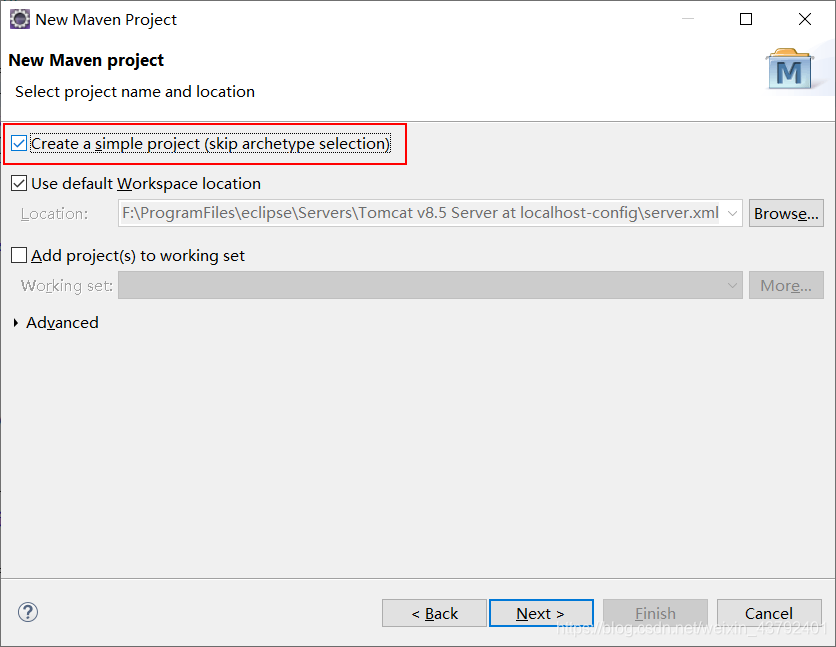Click the More button next to Working set
This screenshot has height=647, width=836.
coord(786,285)
